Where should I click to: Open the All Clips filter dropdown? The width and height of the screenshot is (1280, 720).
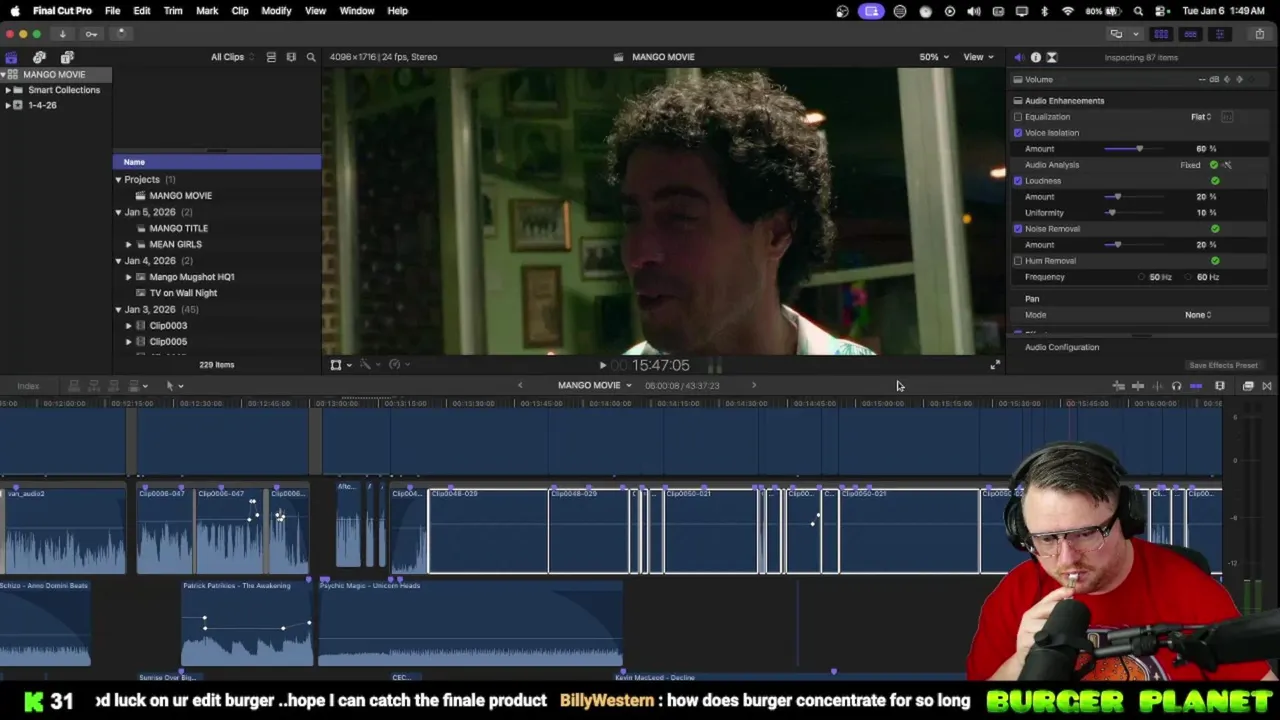232,57
